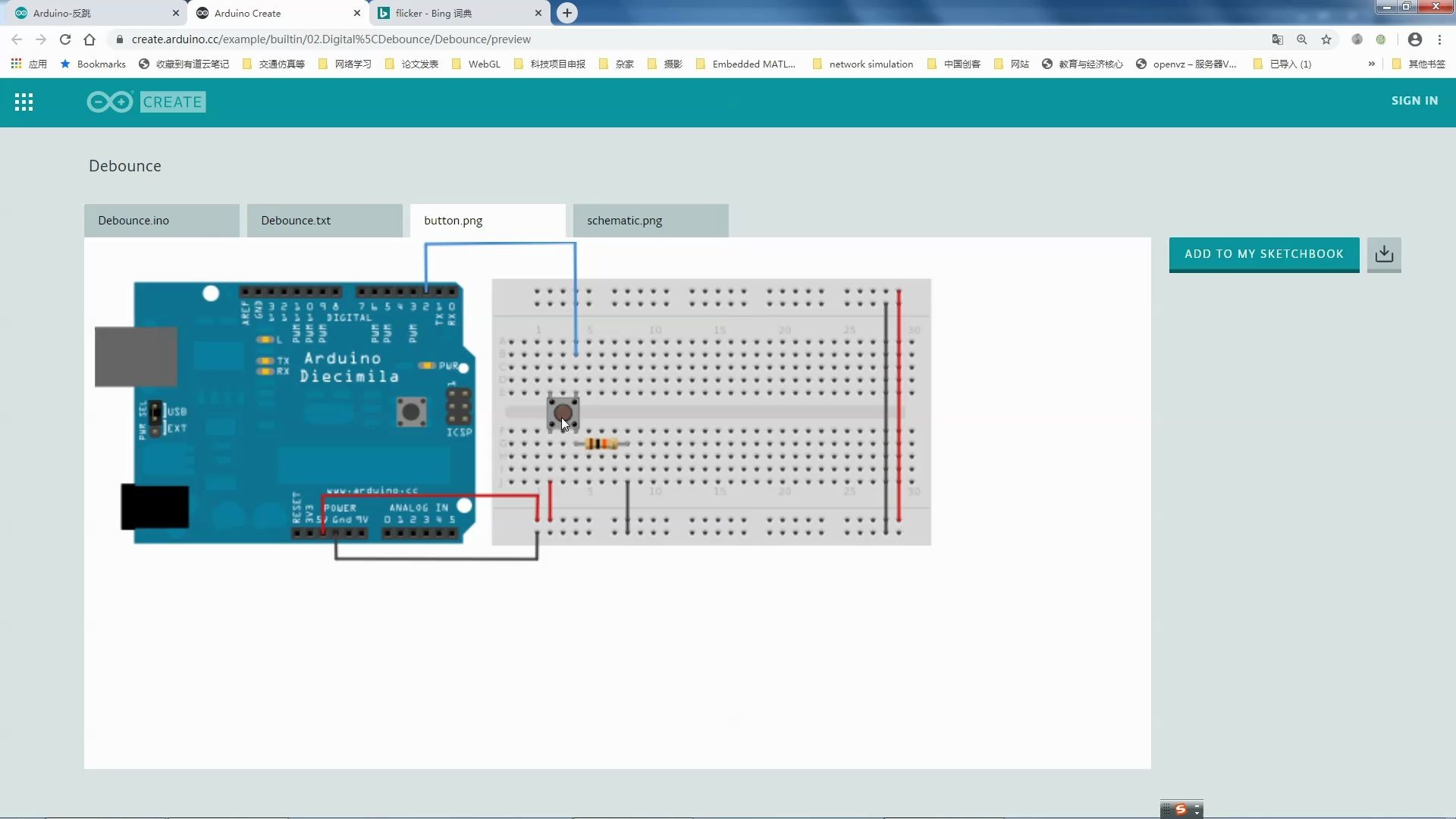
Task: Click the bookmark star icon in address bar
Action: click(1326, 38)
